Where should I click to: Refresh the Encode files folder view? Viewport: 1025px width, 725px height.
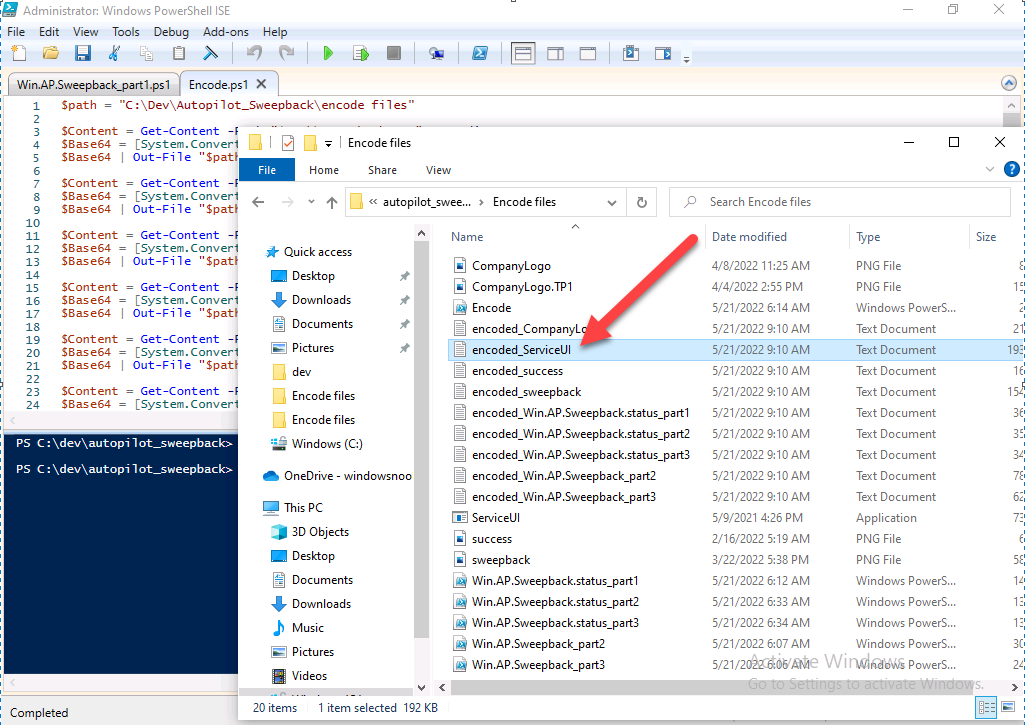point(642,202)
